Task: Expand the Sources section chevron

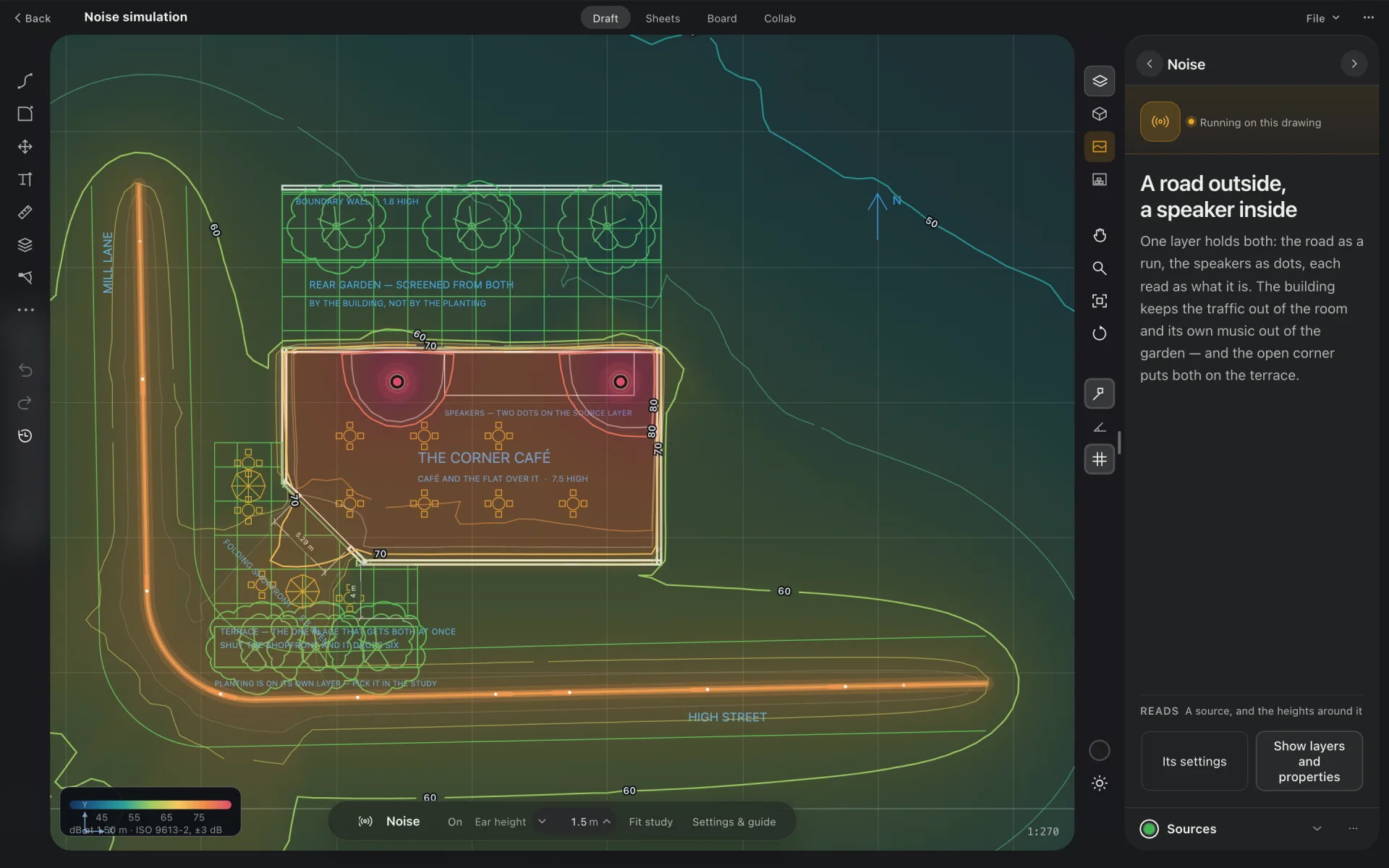Action: tap(1317, 829)
